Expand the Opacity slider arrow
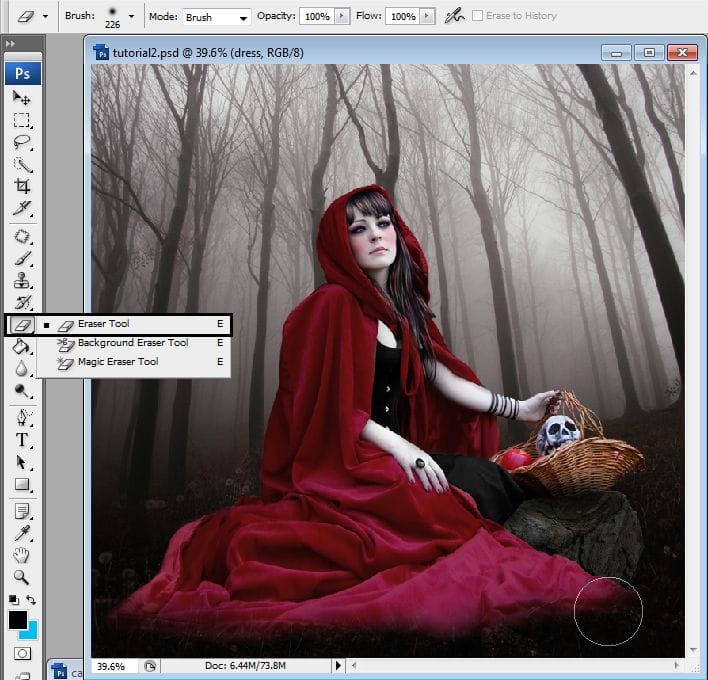 point(343,17)
